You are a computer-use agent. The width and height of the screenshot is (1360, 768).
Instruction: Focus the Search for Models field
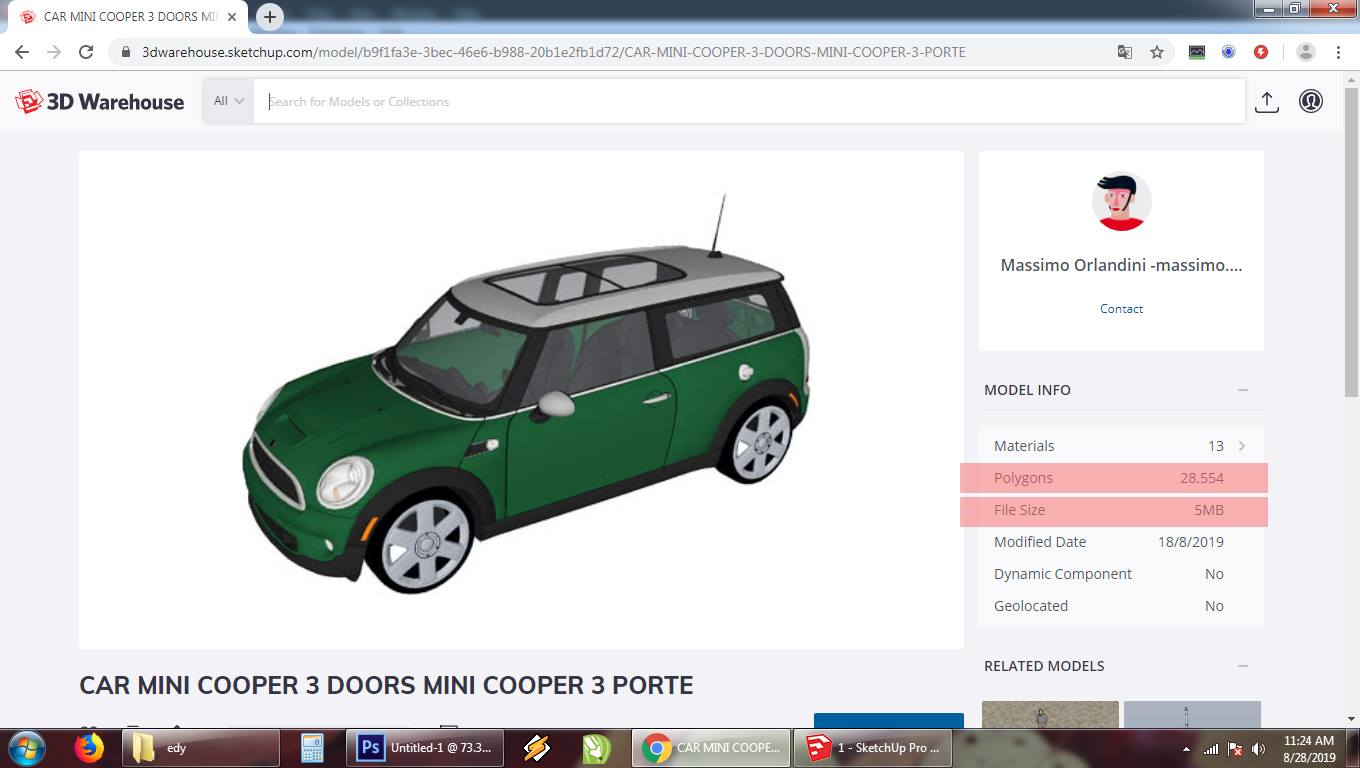point(749,101)
